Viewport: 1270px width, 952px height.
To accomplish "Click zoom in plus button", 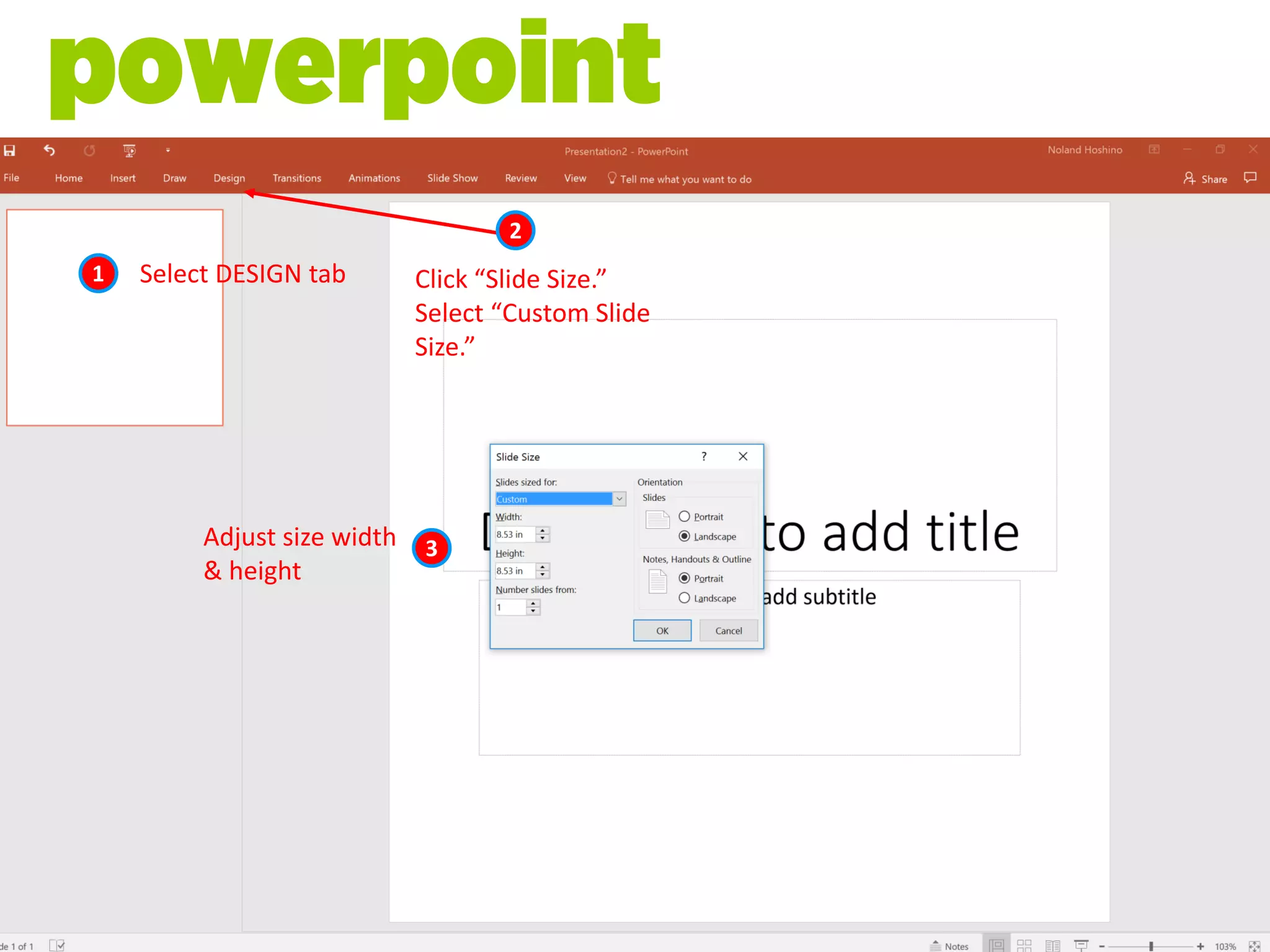I will point(1201,946).
